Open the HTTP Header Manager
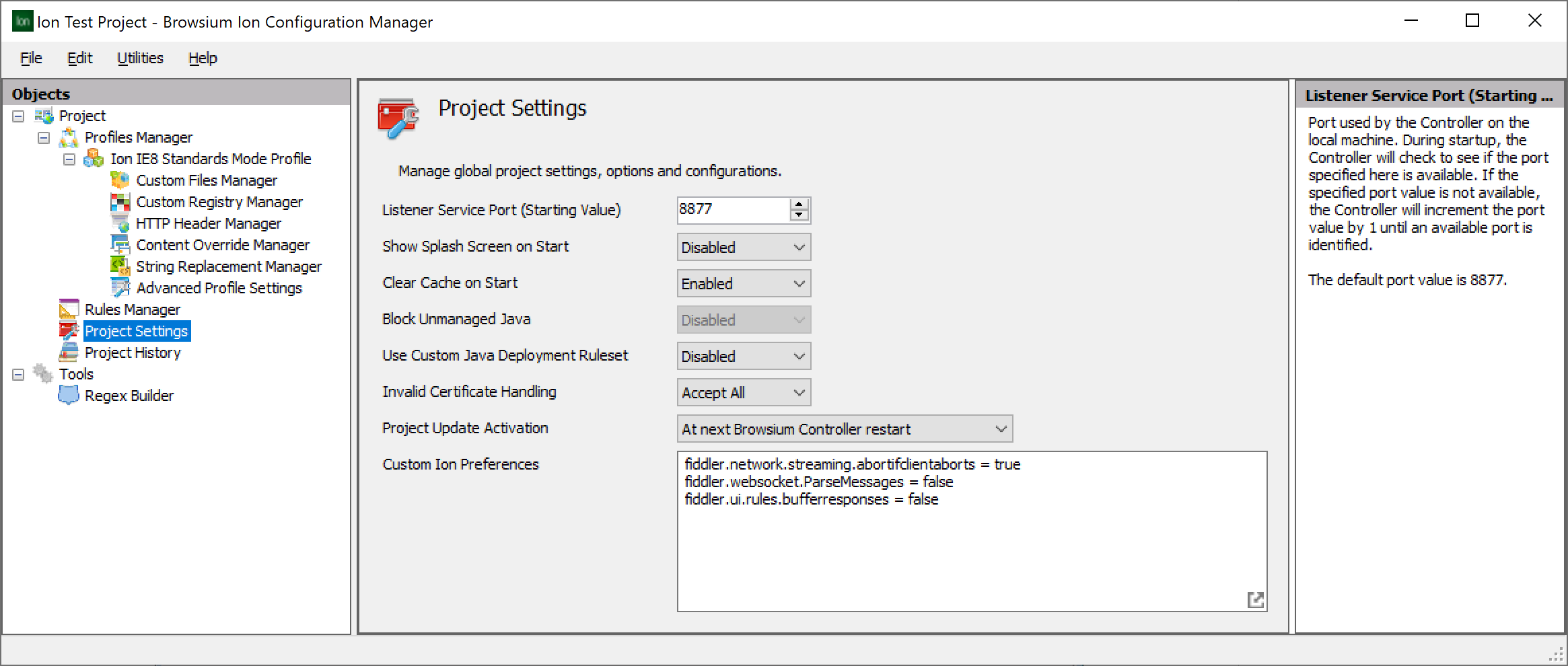This screenshot has width=1568, height=666. (209, 223)
